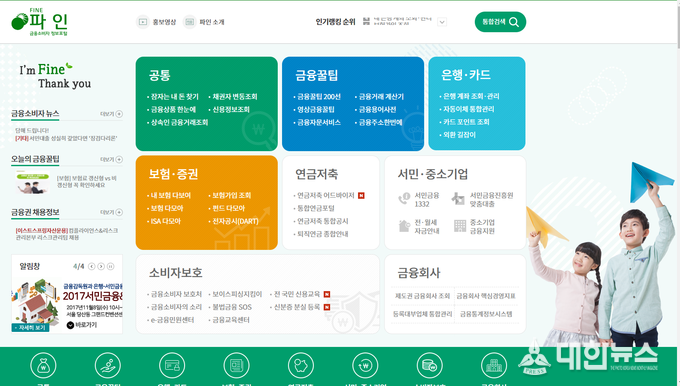
Task: Open 금융소비자 보호처 link
Action: [x=176, y=294]
